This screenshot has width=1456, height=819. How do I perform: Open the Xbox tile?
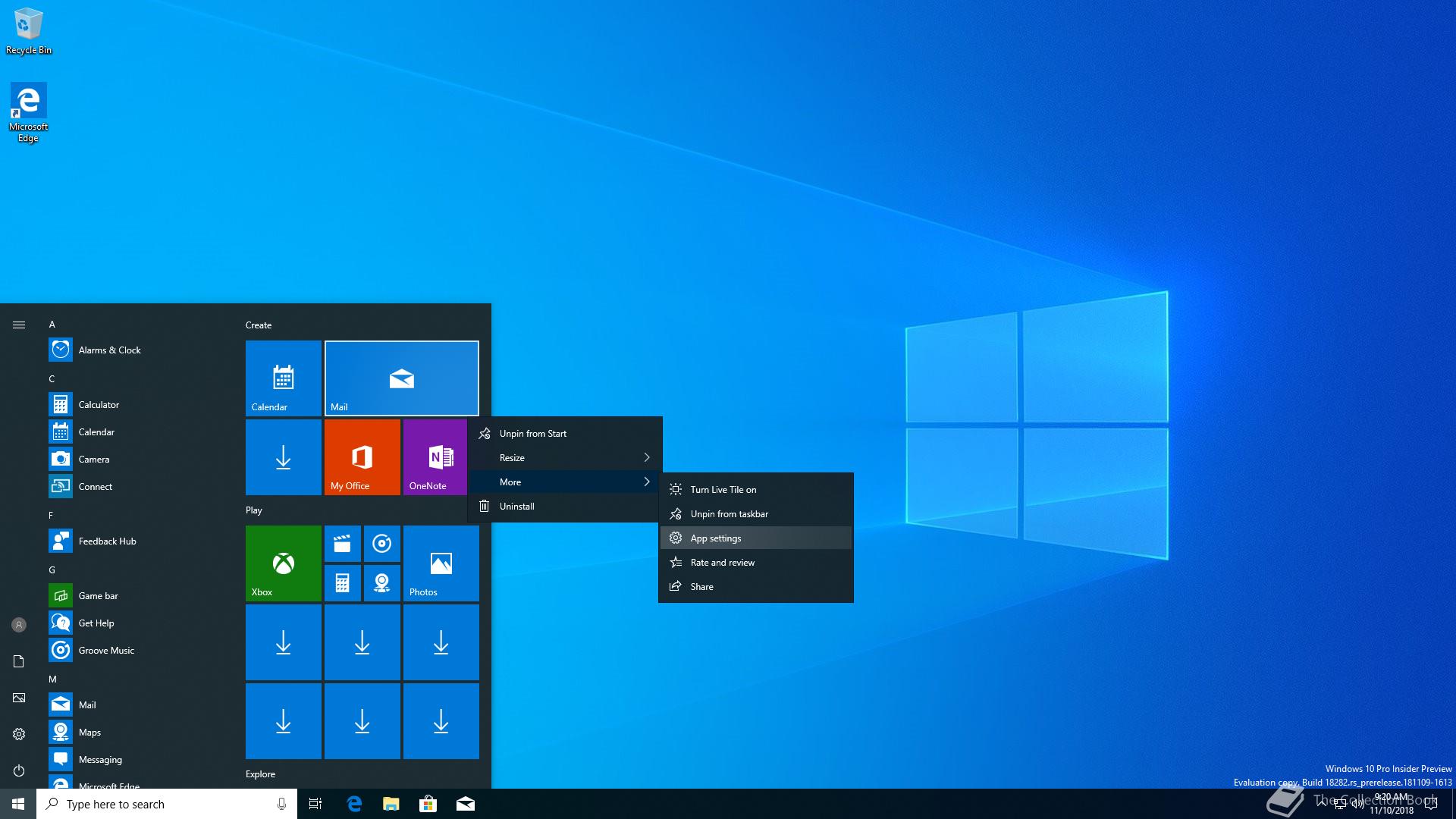[x=284, y=563]
